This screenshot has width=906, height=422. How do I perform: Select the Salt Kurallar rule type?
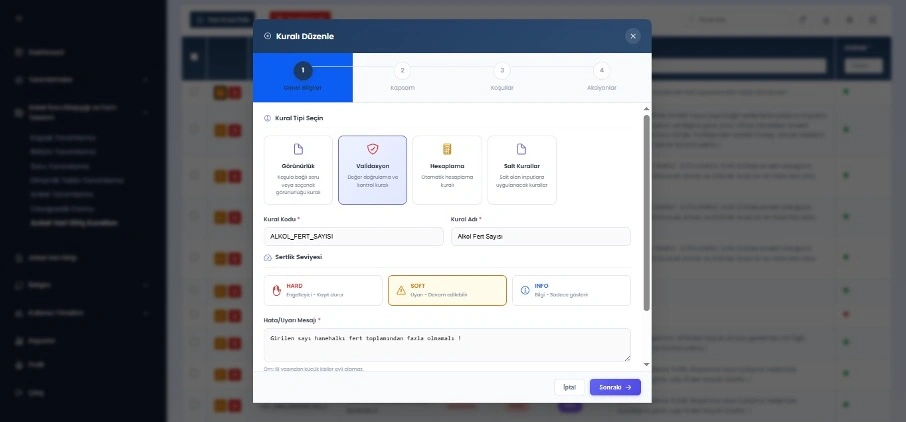pos(521,169)
